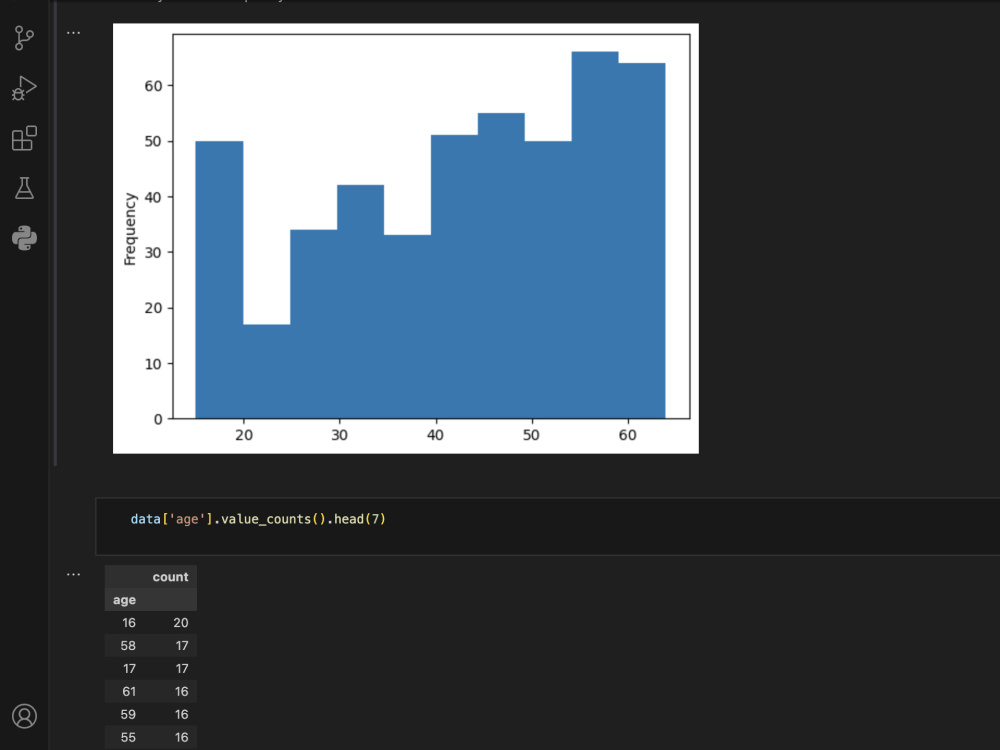Open the Extensions view
Viewport: 1000px width, 750px height.
pos(24,138)
